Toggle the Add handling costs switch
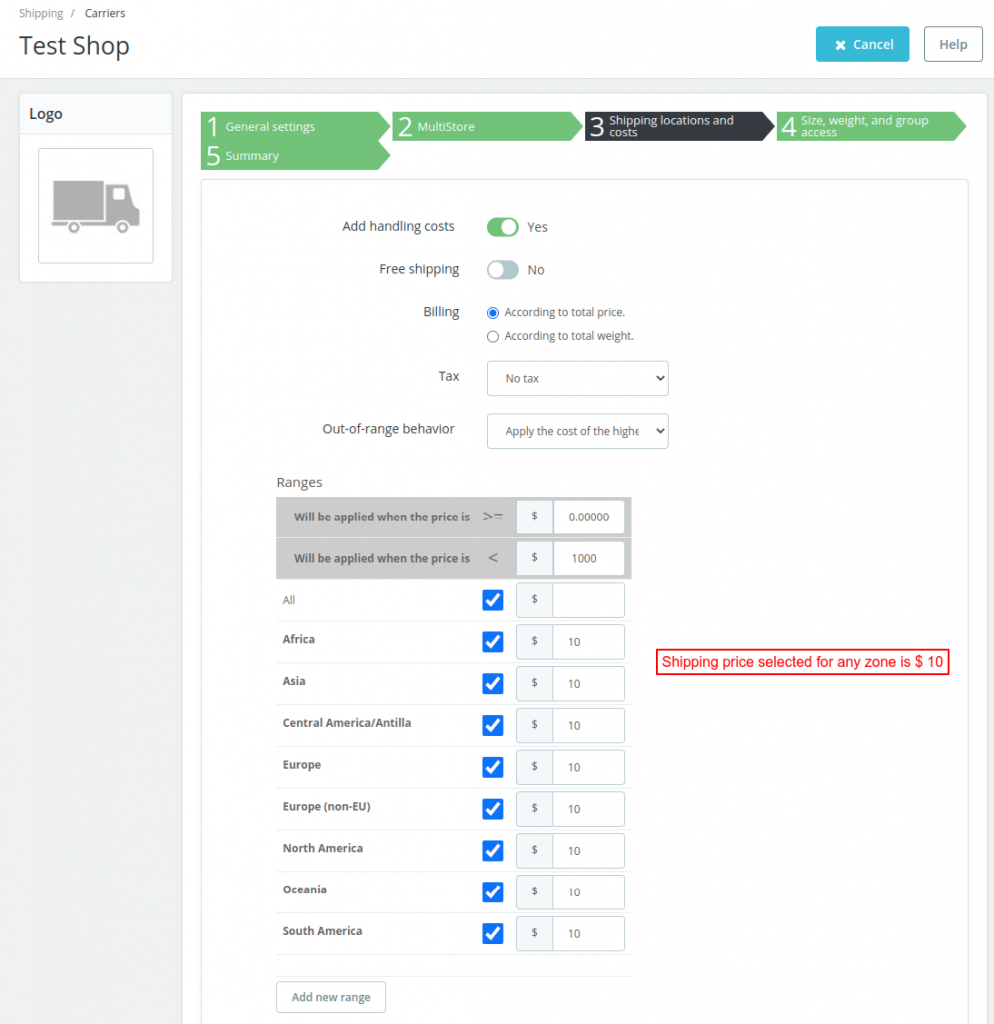Screen dimensions: 994x1024 click(502, 227)
